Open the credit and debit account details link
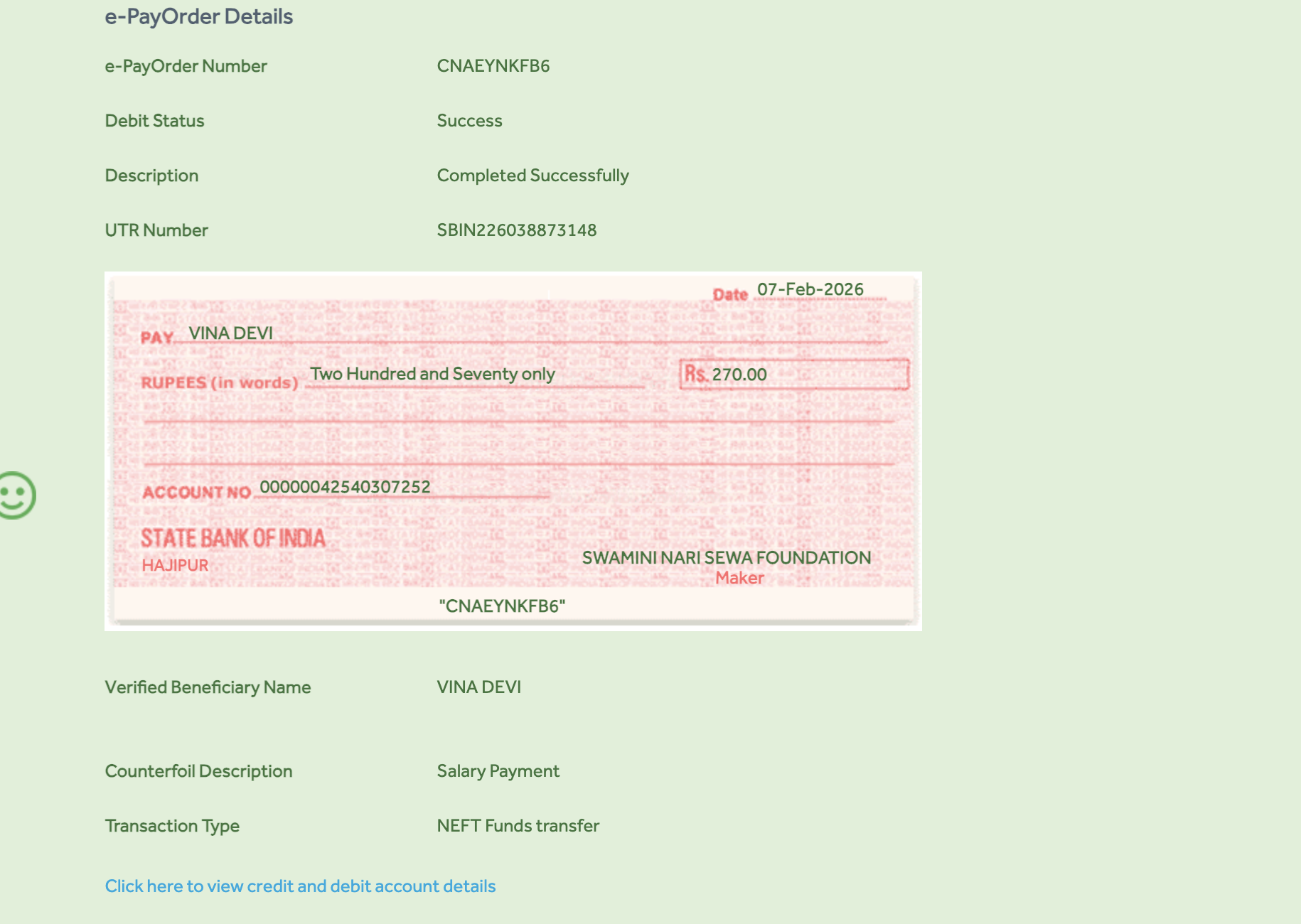The image size is (1301, 924). [300, 886]
